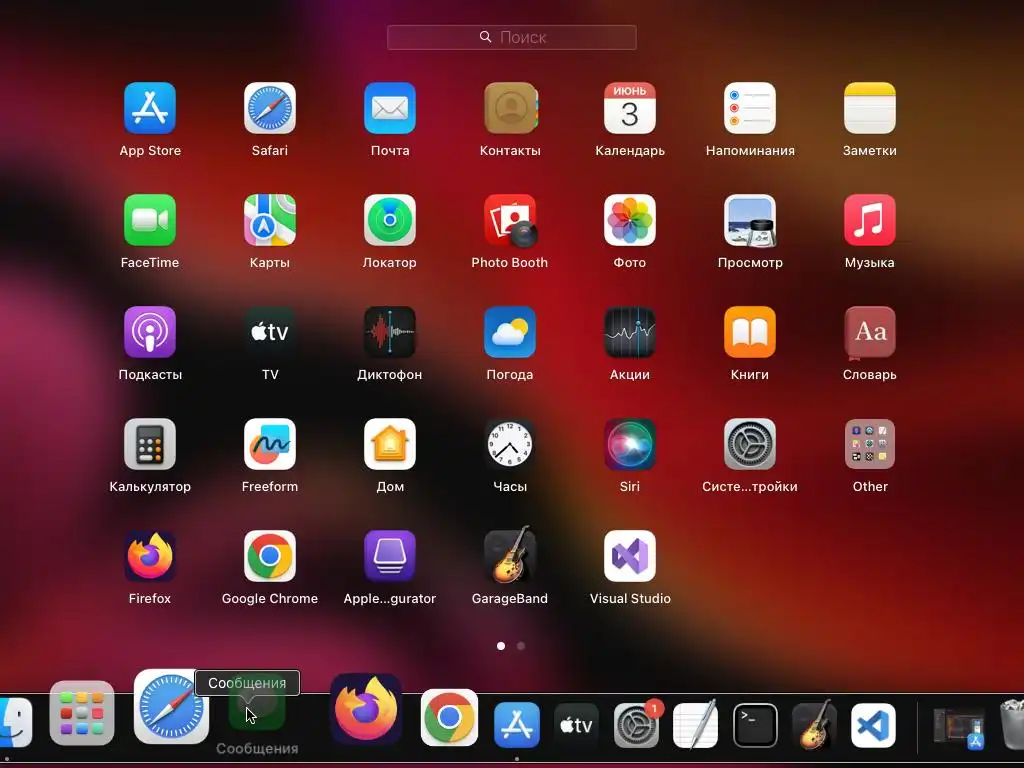The height and width of the screenshot is (768, 1024).
Task: Switch to the second Launchpad page dot
Action: pos(520,646)
